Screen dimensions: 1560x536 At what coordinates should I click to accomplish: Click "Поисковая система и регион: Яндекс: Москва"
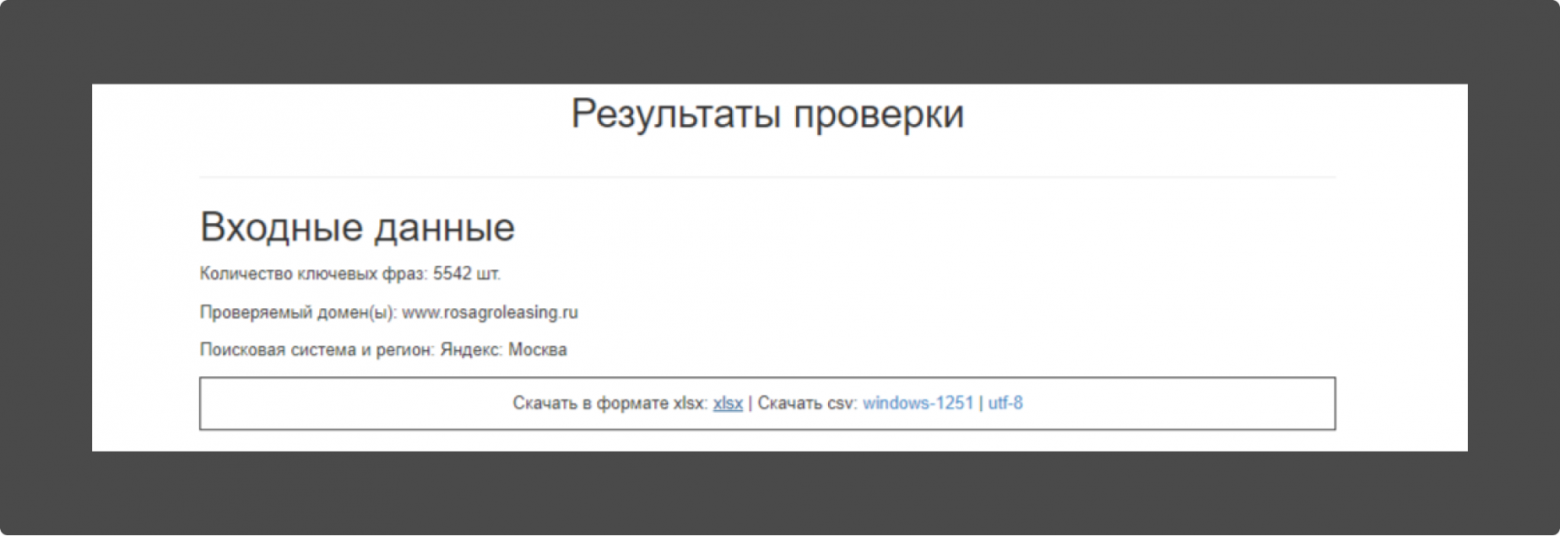tap(383, 350)
